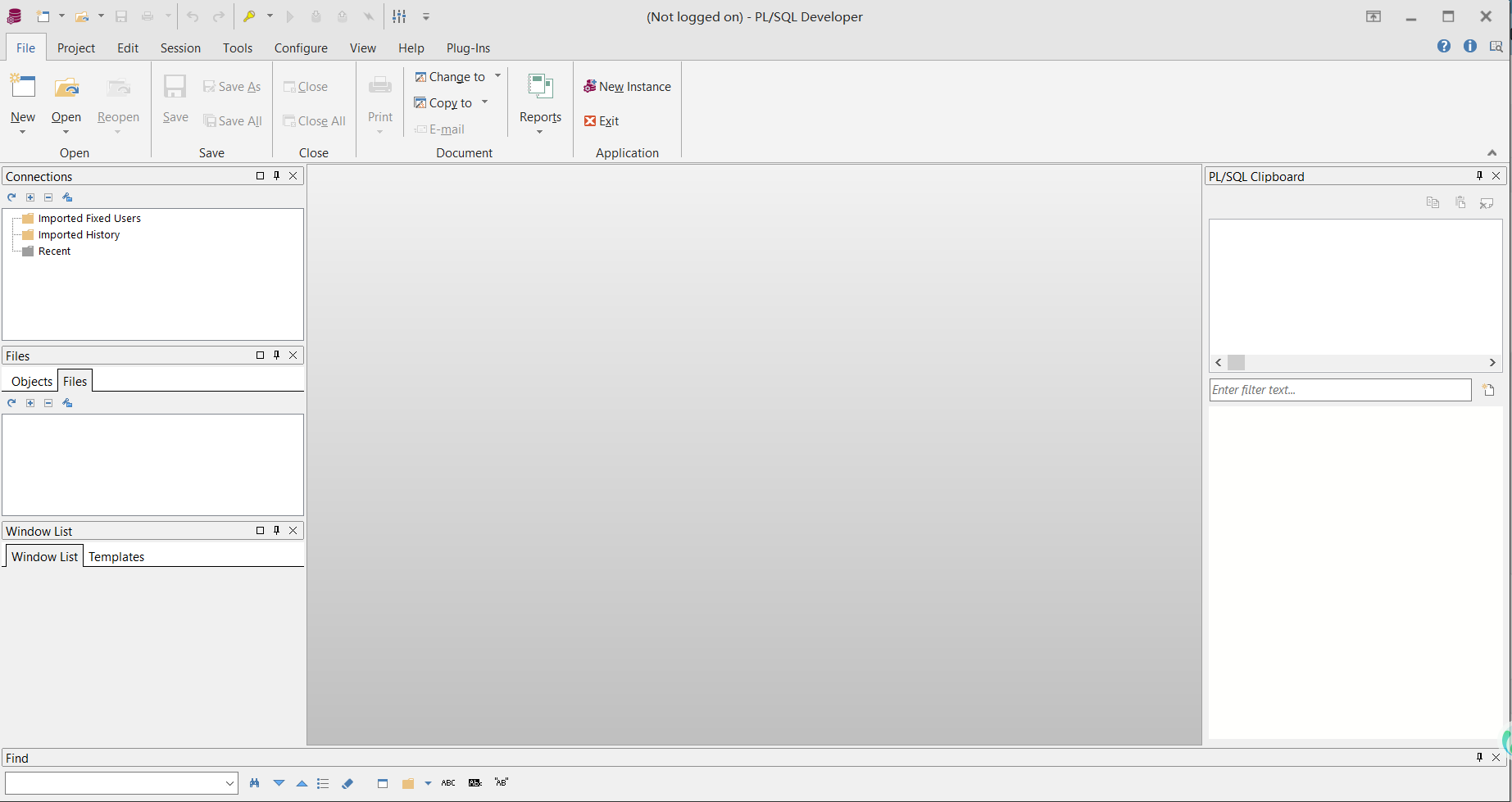This screenshot has height=802, width=1512.
Task: Click the Clipboard scrollbar right arrow
Action: [x=1492, y=363]
